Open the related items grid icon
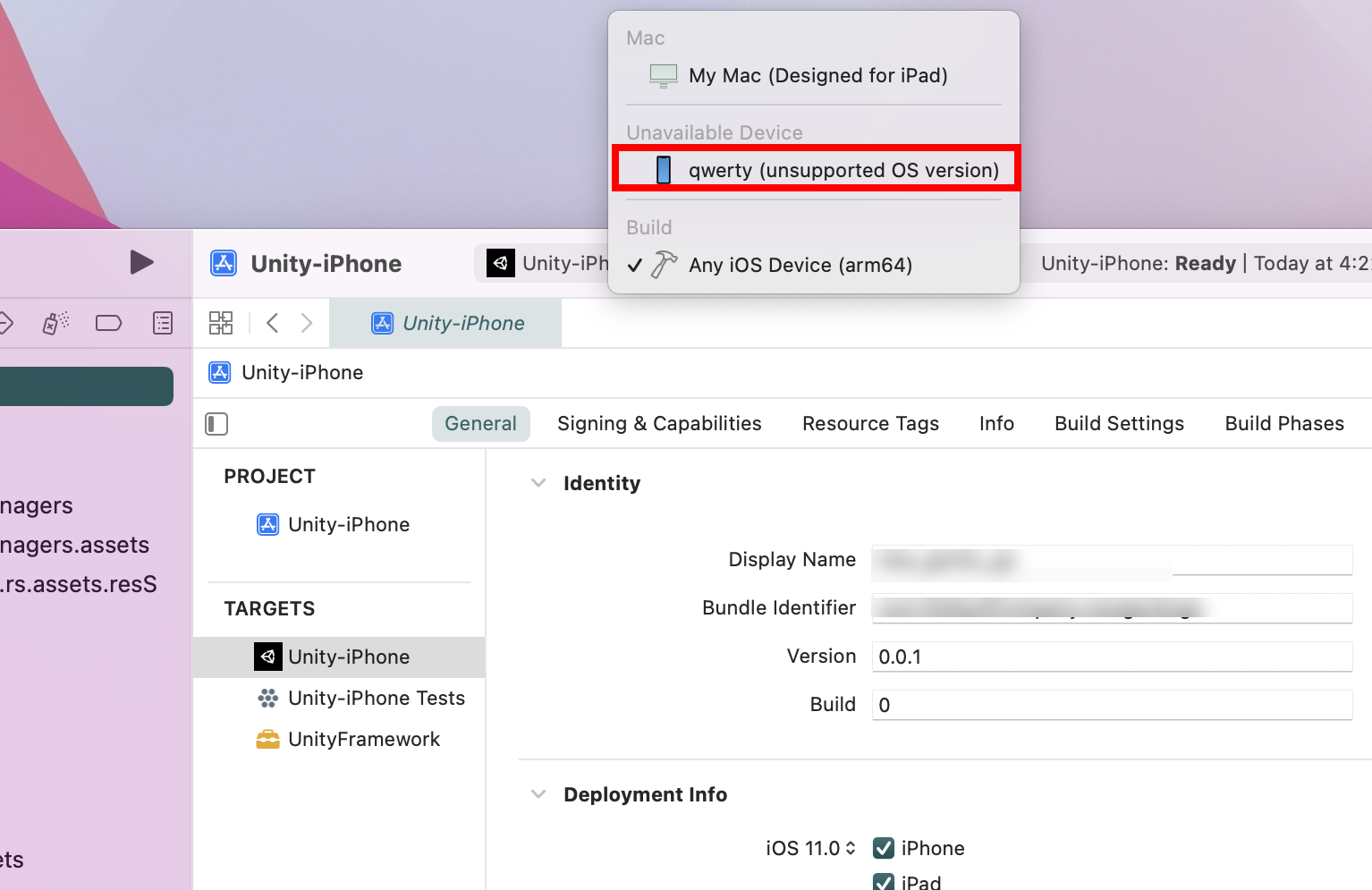Screen dimensions: 1372x890 (220, 323)
